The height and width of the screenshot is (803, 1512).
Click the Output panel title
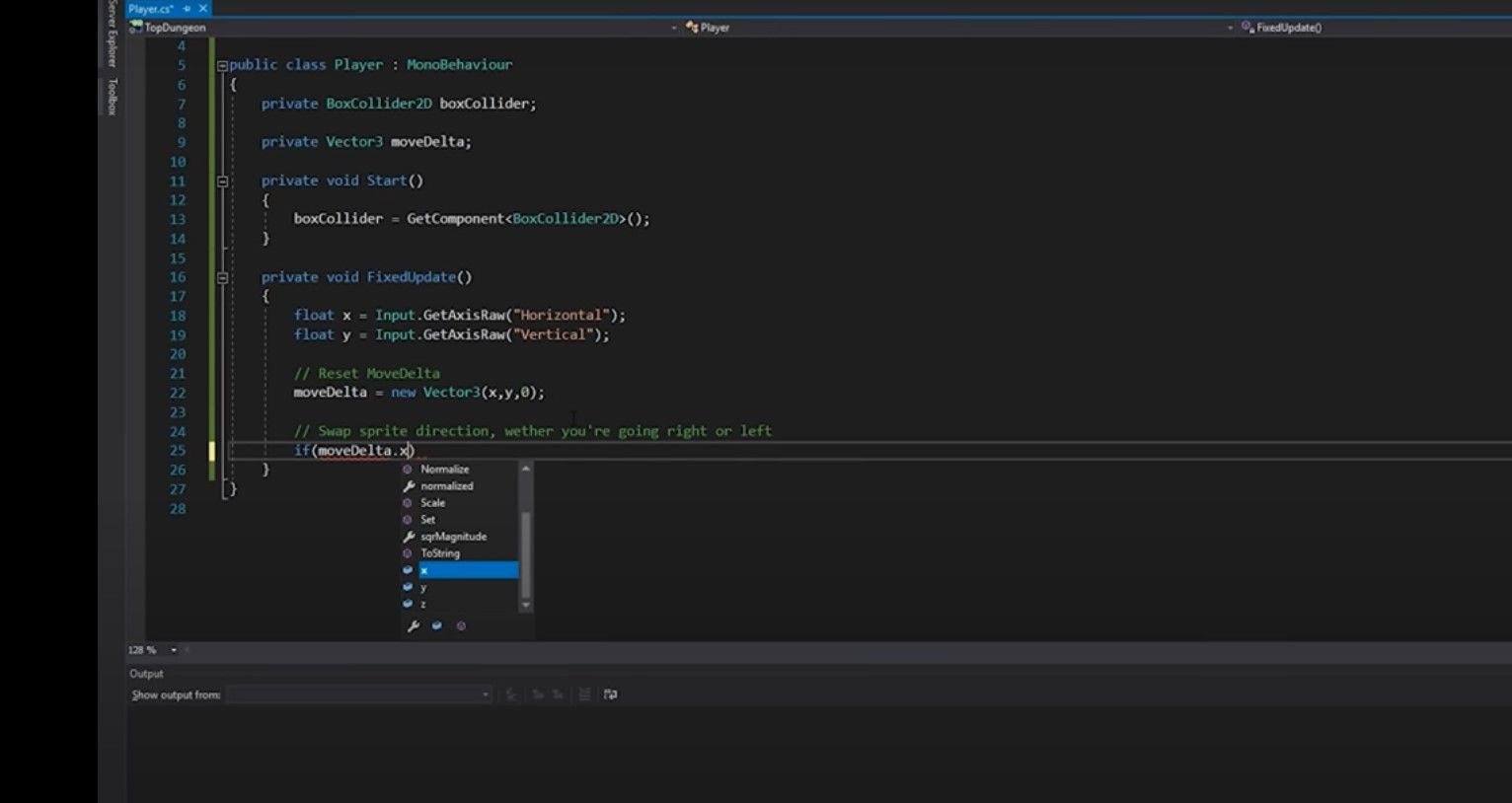[146, 674]
